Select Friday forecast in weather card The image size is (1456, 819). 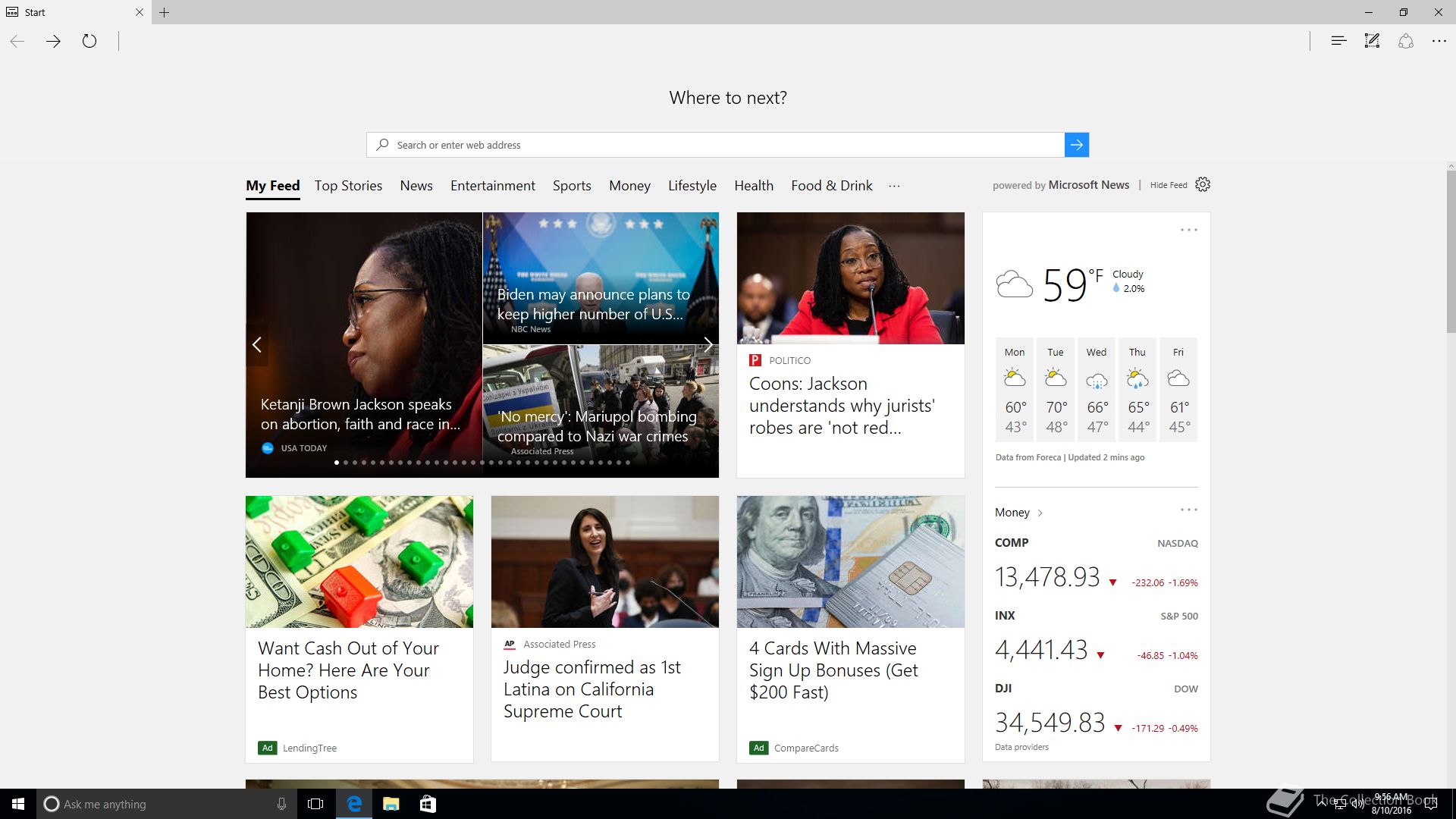coord(1178,389)
